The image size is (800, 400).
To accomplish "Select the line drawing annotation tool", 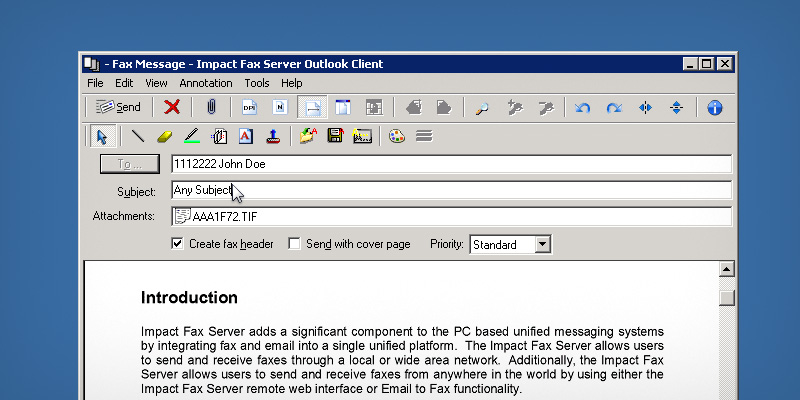I will (x=138, y=136).
